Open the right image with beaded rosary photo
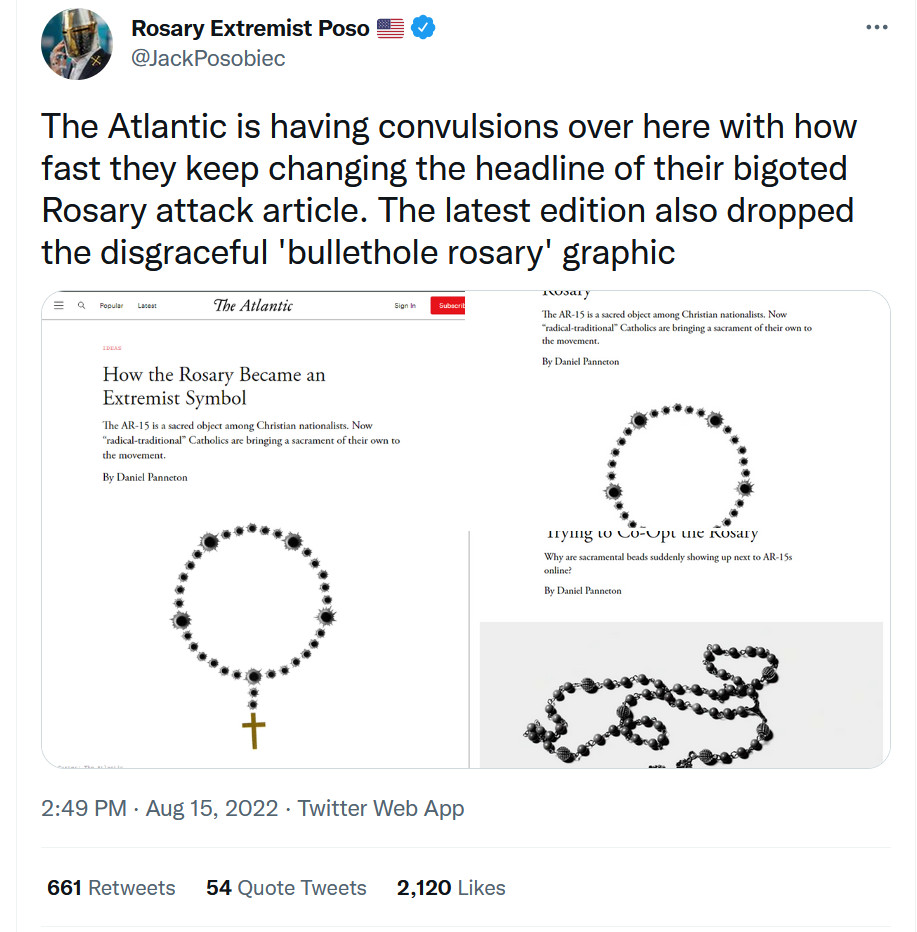Viewport: 917px width, 932px height. [680, 694]
